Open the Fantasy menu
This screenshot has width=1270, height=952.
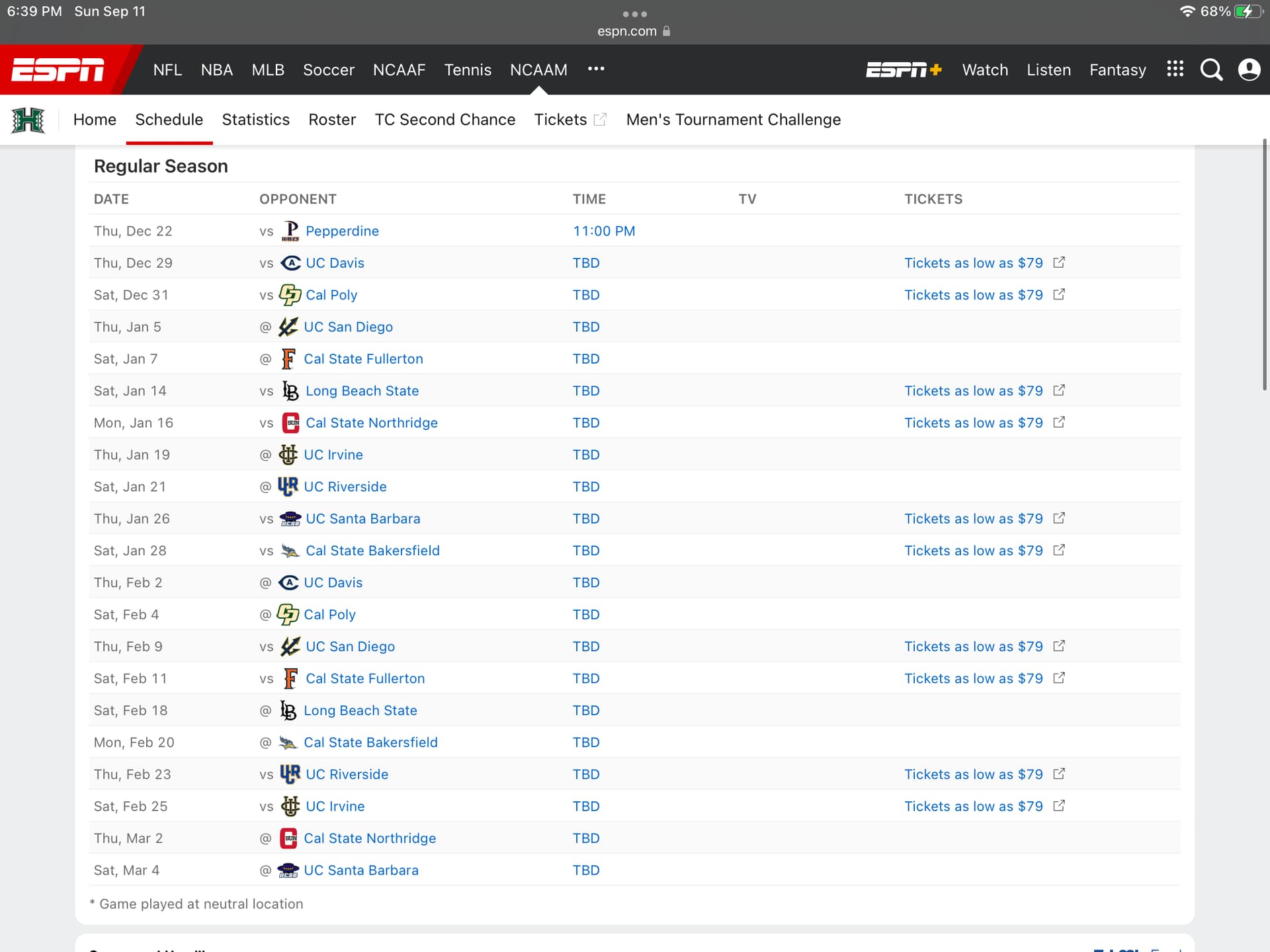coord(1117,69)
